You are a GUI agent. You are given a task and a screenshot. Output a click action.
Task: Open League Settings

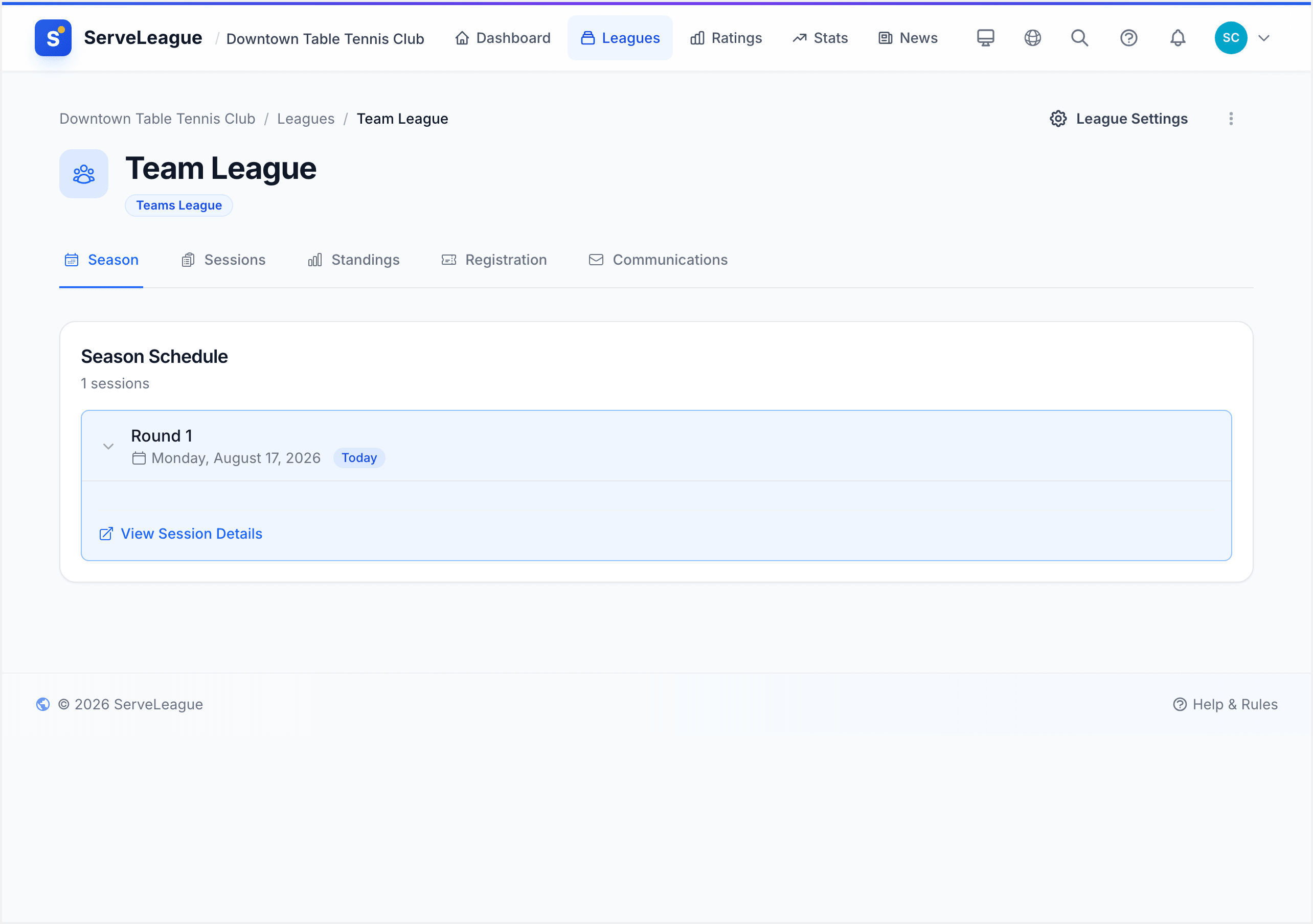coord(1119,119)
